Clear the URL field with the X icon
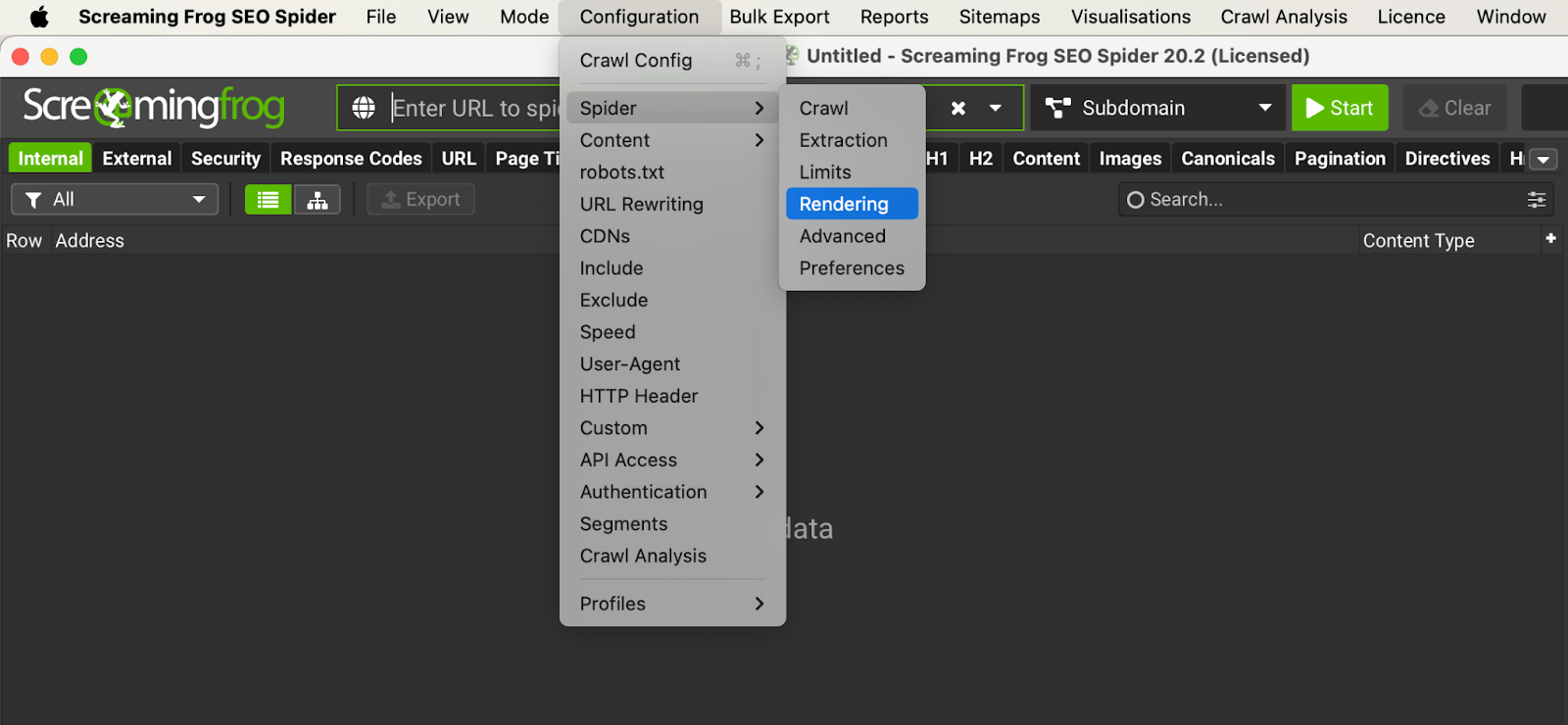 [x=958, y=108]
